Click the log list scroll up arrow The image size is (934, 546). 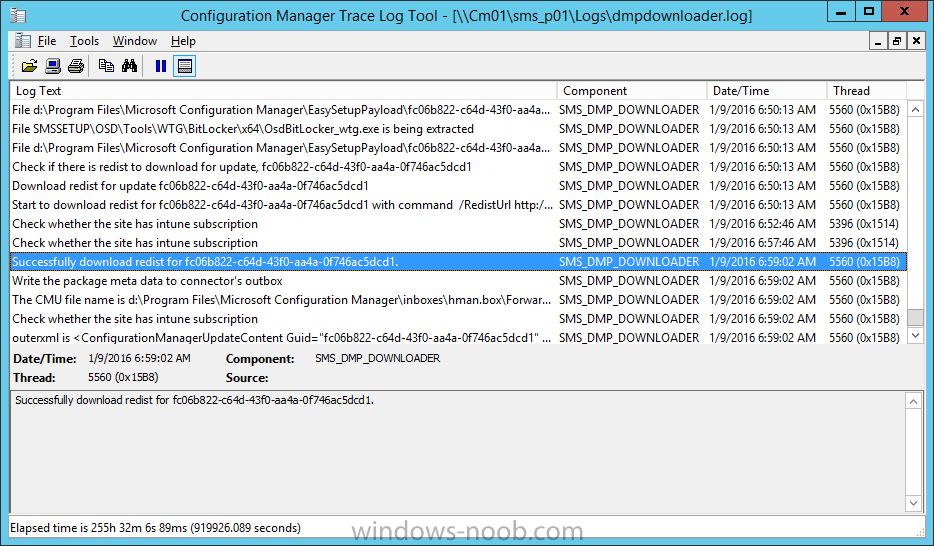(916, 109)
